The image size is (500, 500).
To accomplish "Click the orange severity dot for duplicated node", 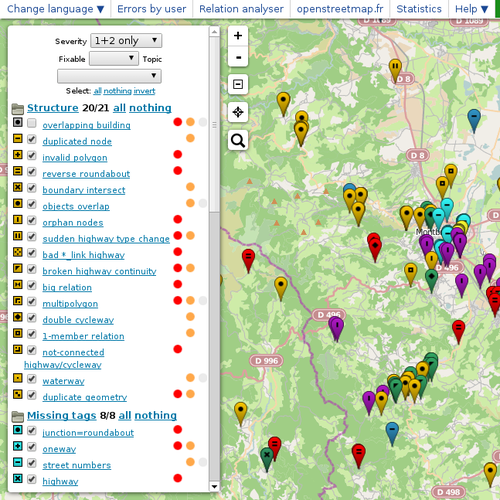I will point(190,138).
